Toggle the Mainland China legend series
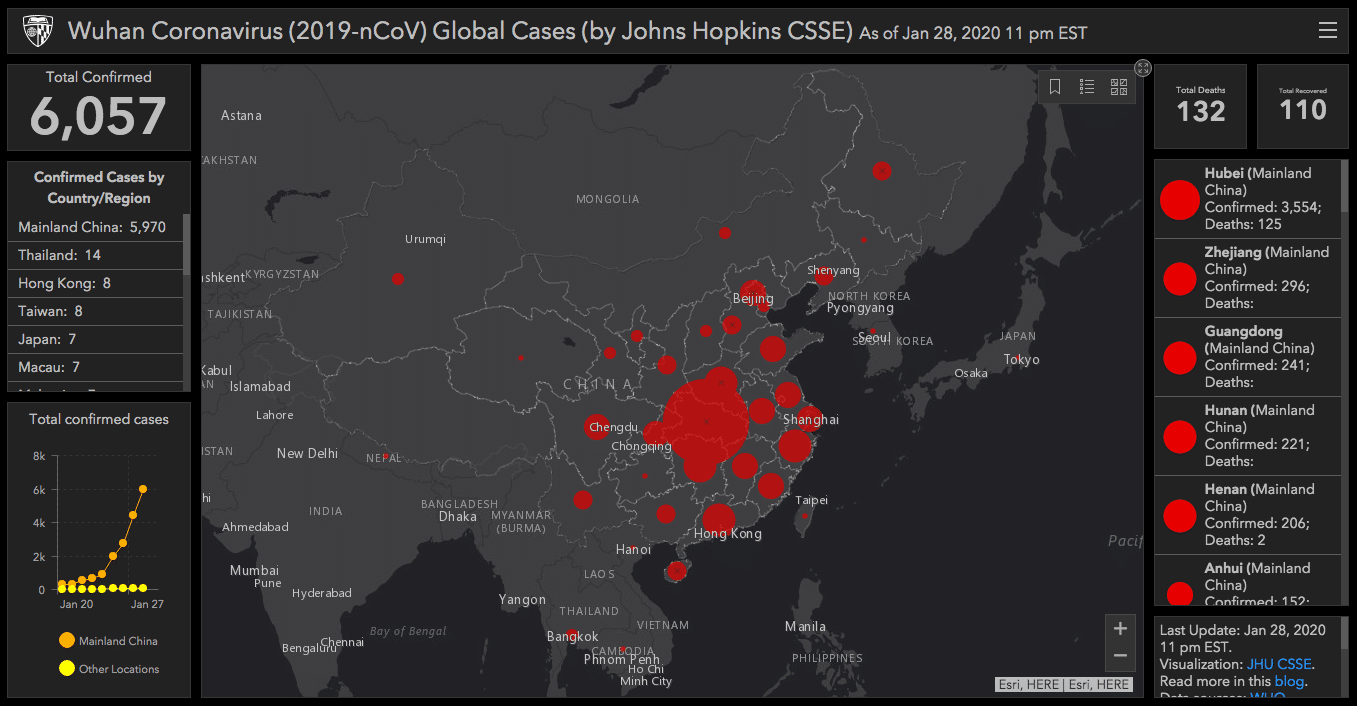This screenshot has height=706, width=1357. pos(108,641)
